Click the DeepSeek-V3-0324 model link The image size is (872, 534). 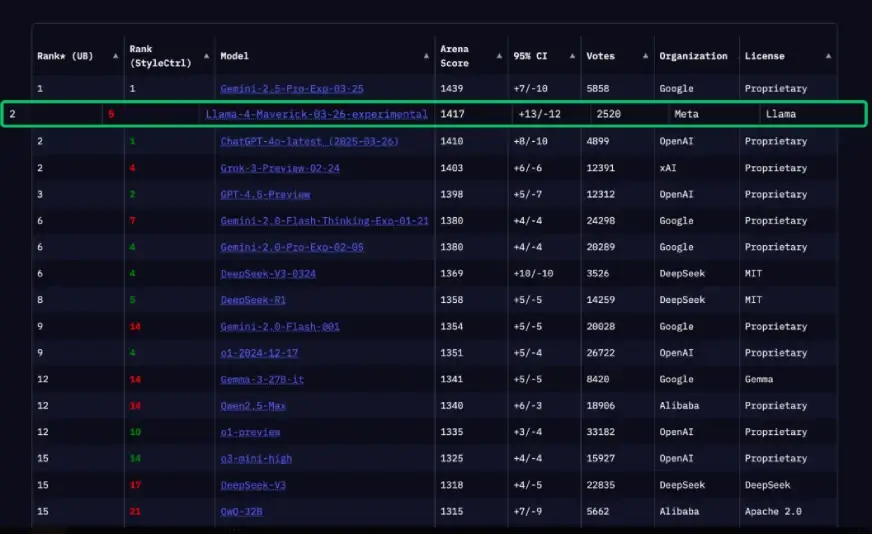pos(268,273)
